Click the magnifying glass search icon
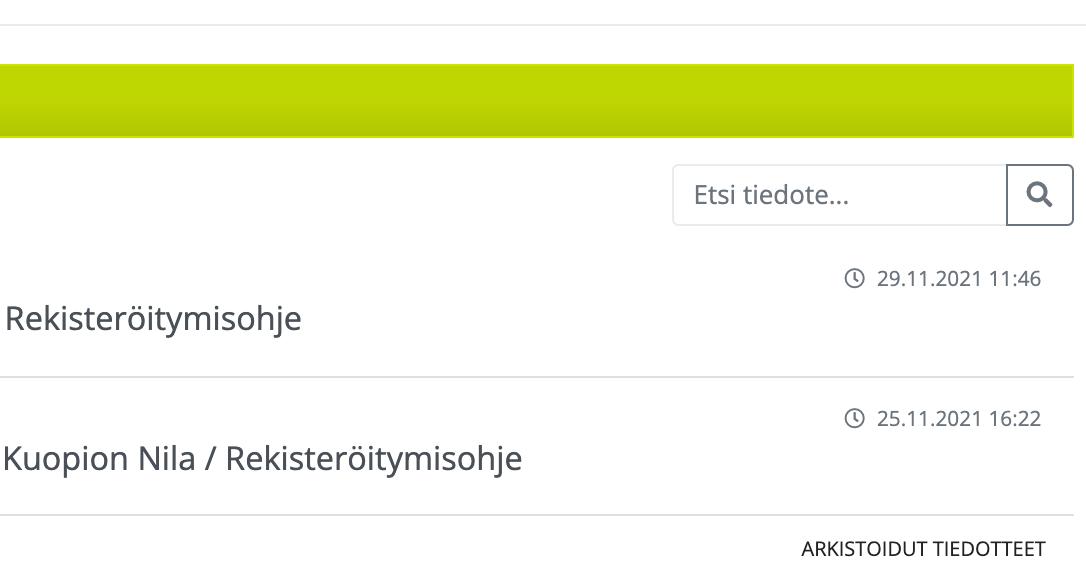 point(1039,195)
